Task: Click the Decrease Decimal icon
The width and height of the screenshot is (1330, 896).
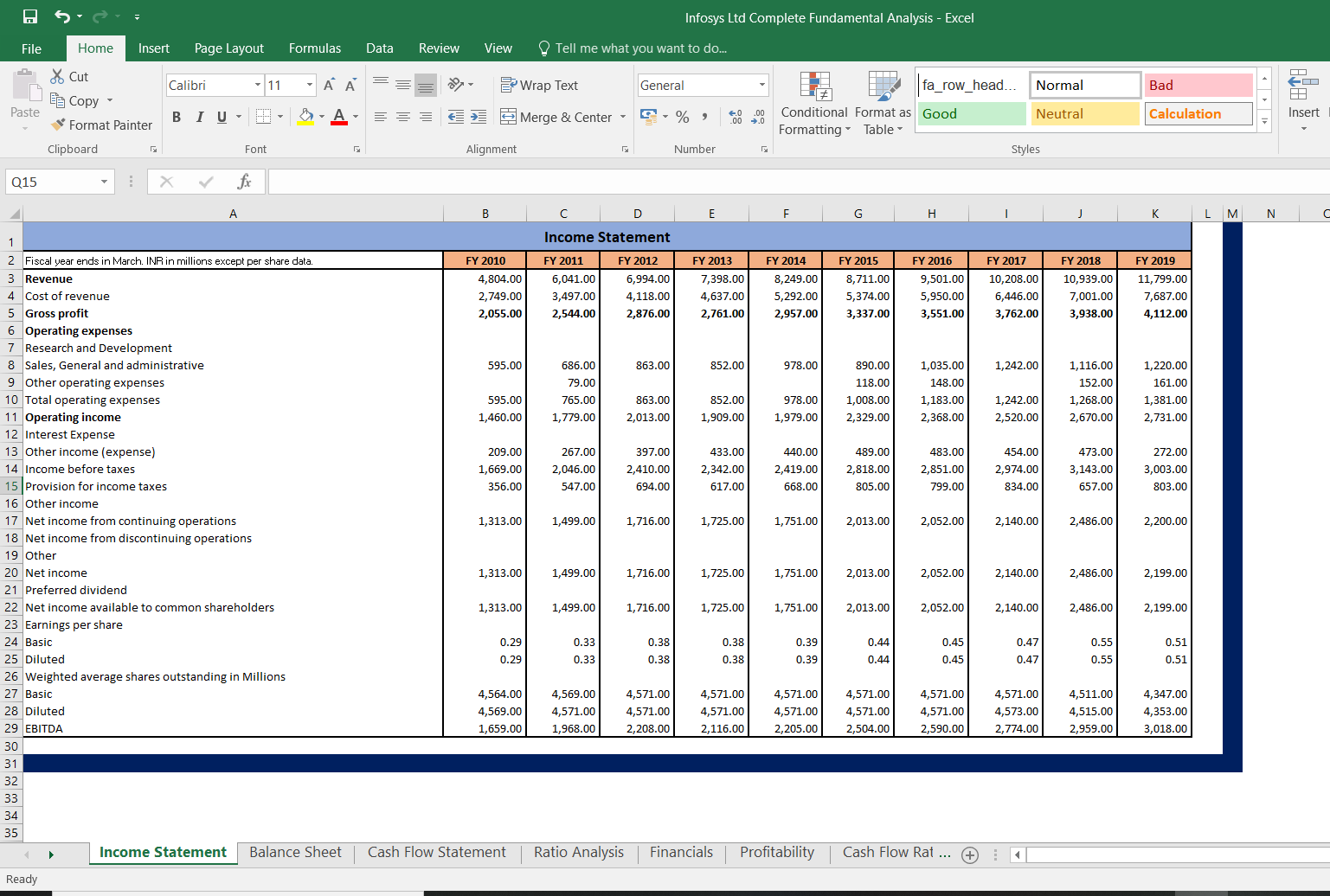Action: point(758,116)
